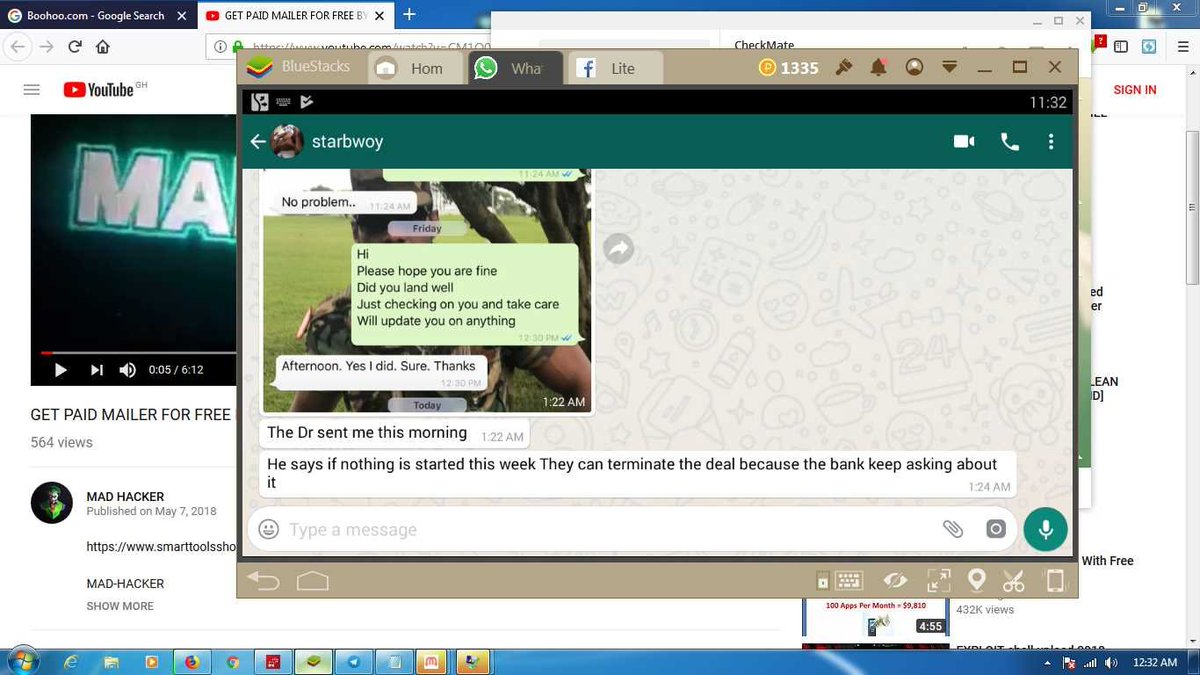Toggle BlueStacks eye visibility overlay
Image resolution: width=1200 pixels, height=675 pixels.
click(x=895, y=581)
